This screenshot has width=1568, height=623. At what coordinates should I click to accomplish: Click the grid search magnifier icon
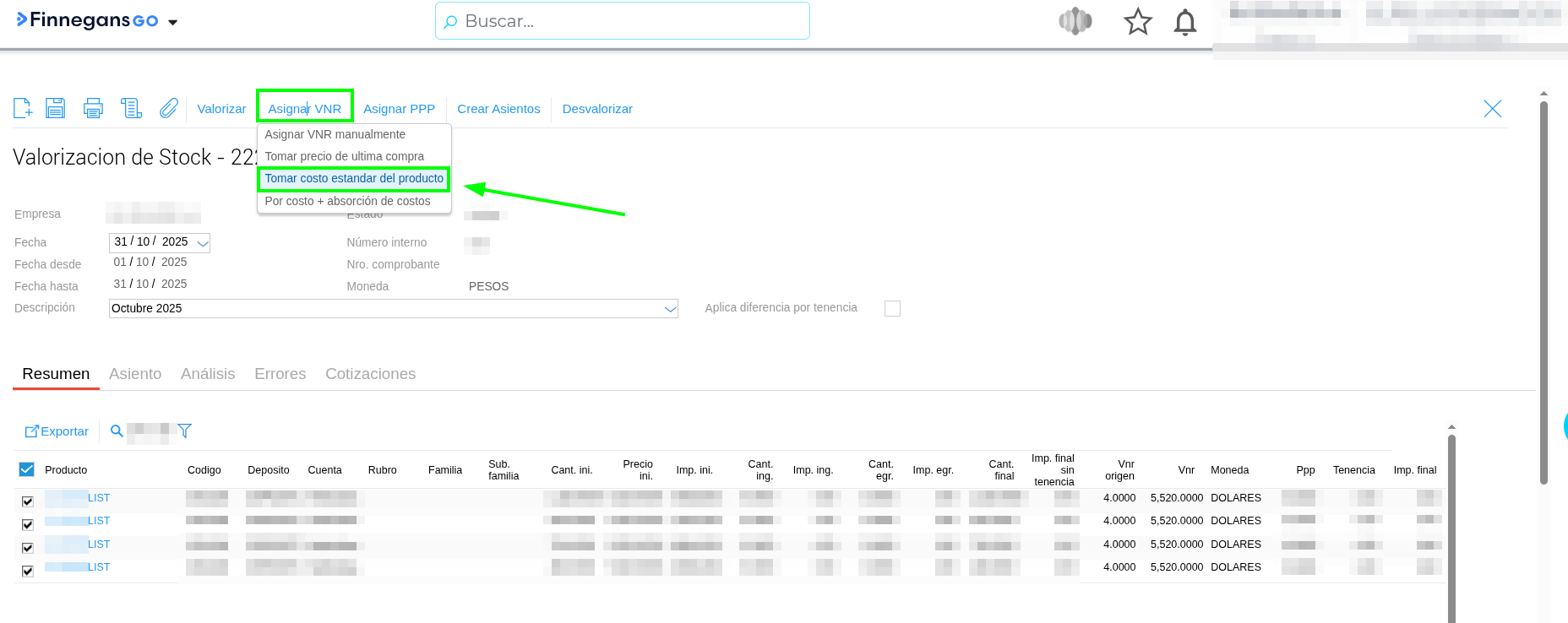[117, 431]
